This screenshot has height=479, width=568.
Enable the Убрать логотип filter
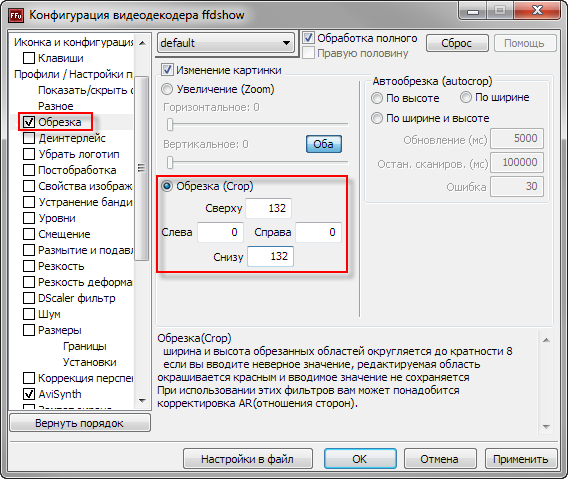[29, 154]
